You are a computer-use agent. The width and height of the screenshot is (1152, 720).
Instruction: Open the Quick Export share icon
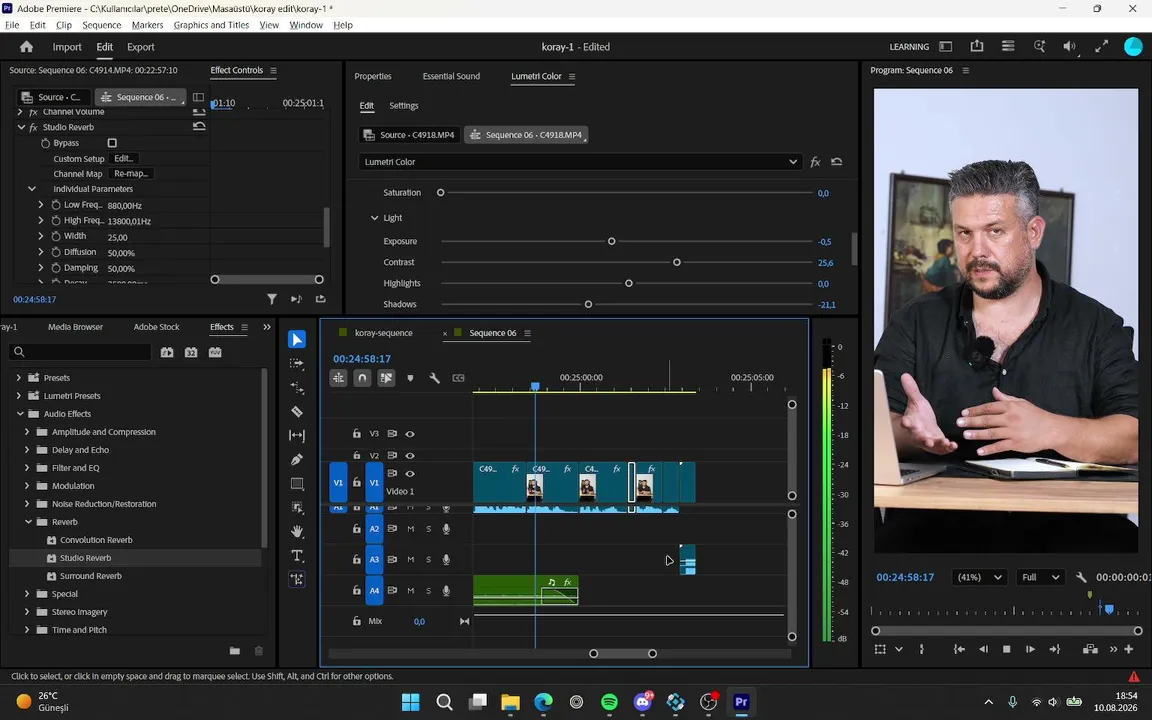point(976,46)
